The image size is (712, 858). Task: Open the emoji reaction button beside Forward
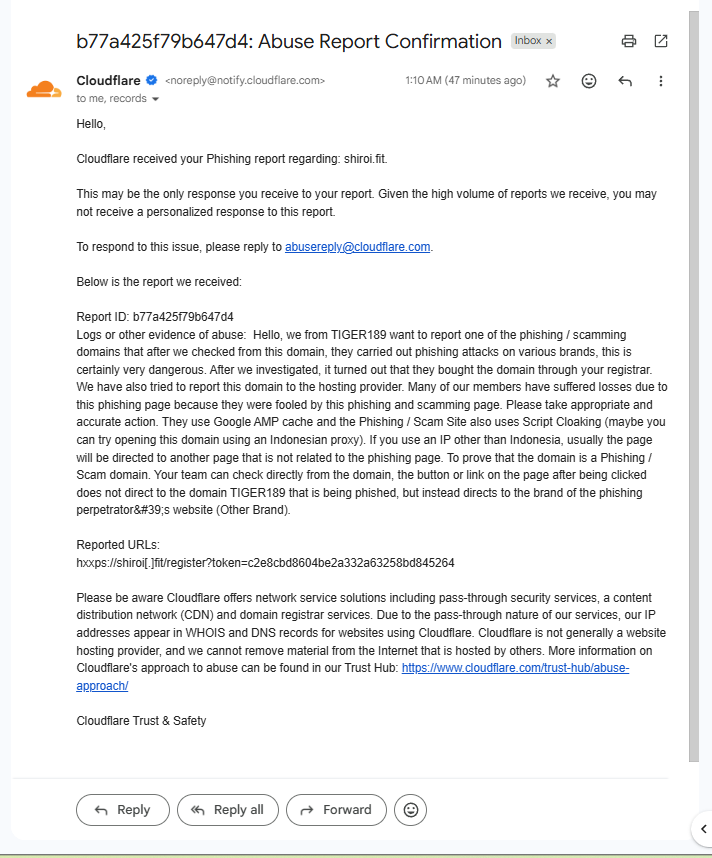click(x=410, y=810)
